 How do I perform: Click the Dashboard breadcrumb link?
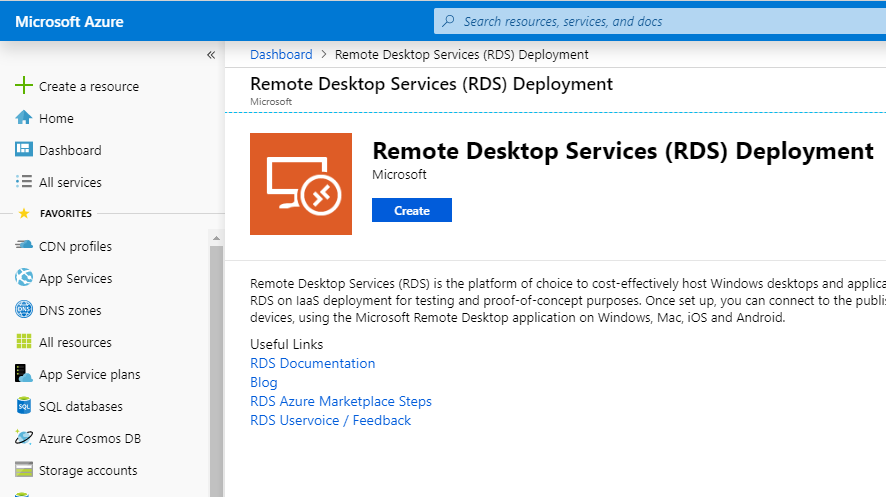click(x=281, y=55)
